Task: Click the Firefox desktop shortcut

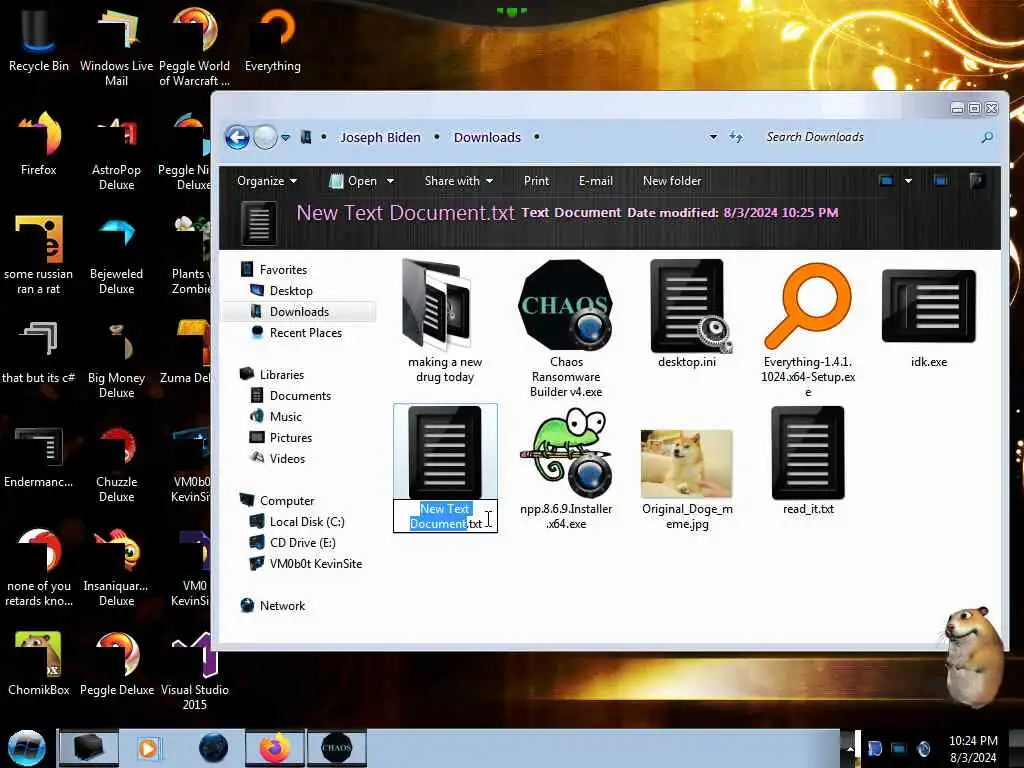Action: 39,142
